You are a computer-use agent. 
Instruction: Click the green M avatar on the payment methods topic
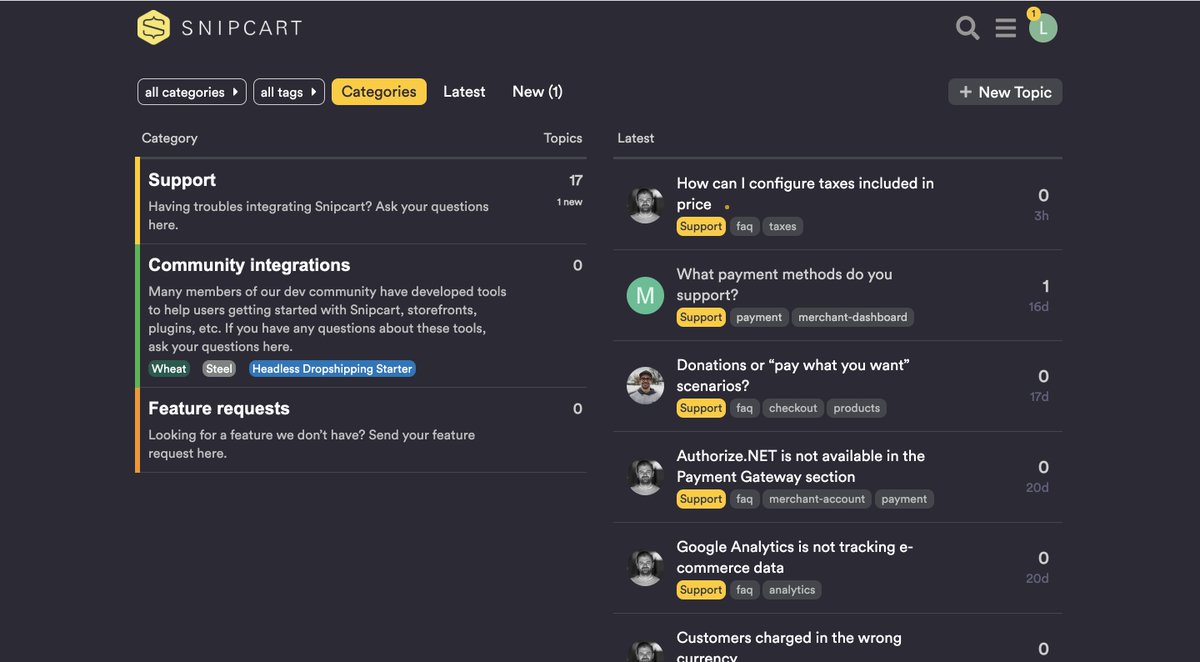point(645,295)
